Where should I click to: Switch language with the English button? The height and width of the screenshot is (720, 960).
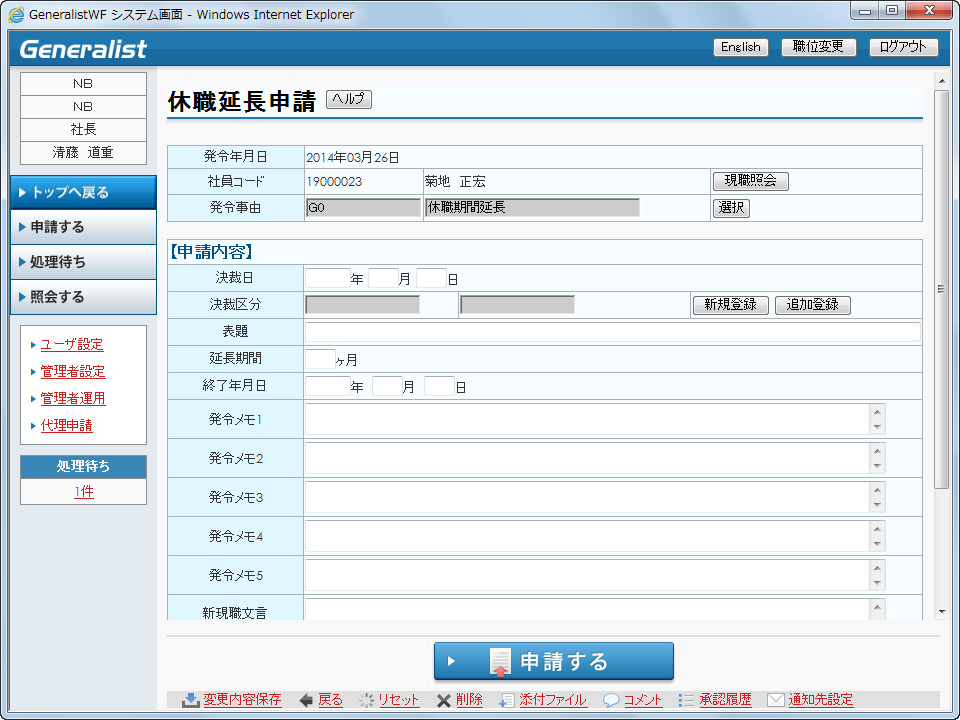coord(740,47)
